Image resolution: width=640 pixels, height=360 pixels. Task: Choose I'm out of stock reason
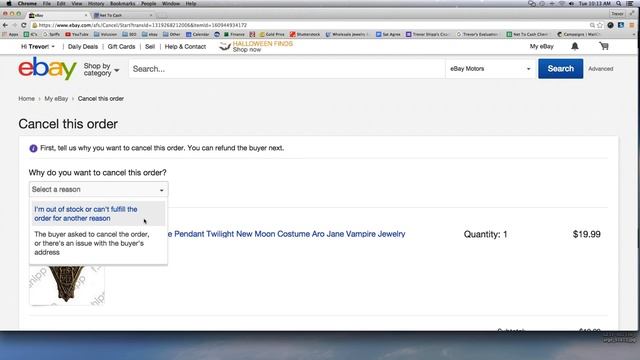coord(98,213)
